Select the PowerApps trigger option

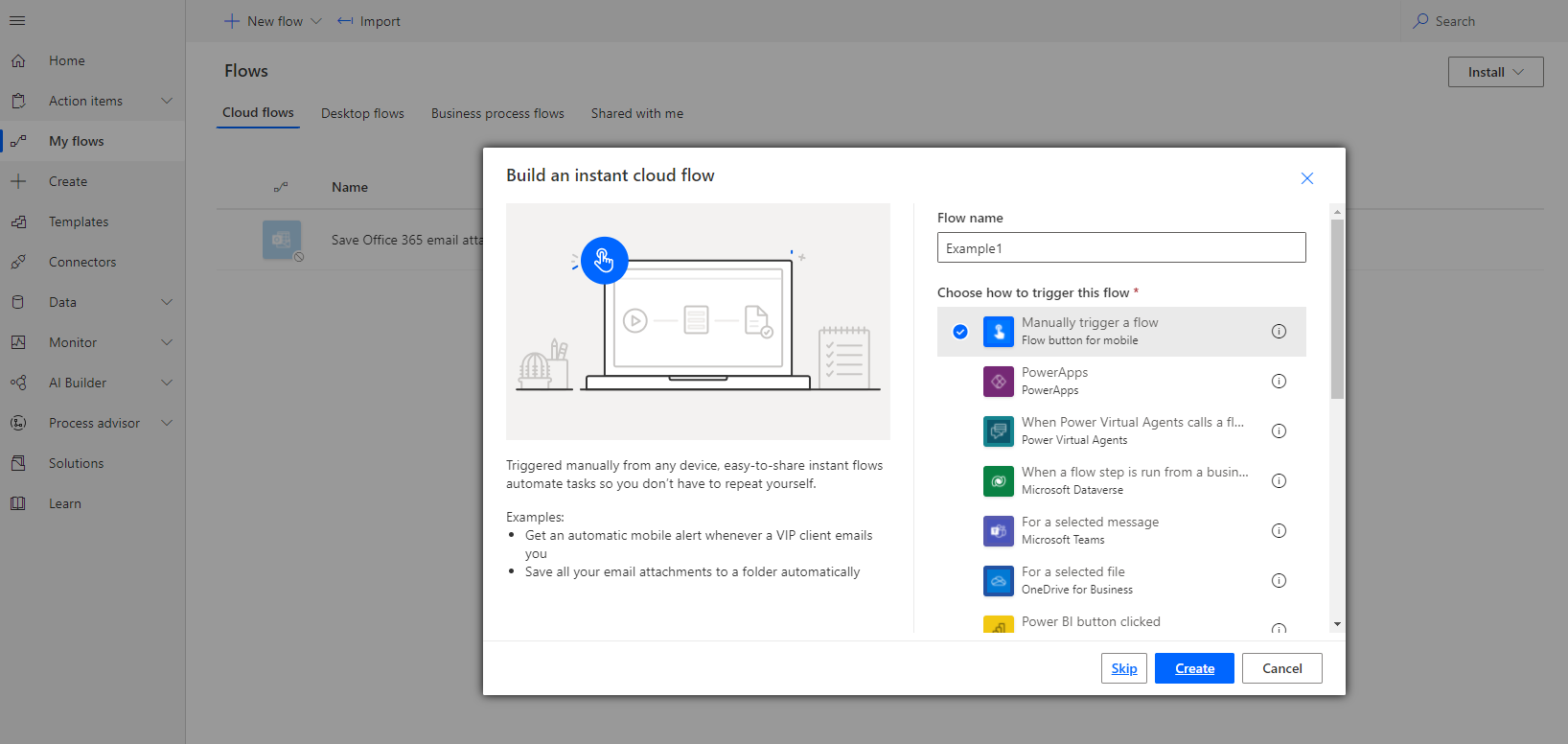tap(1121, 382)
